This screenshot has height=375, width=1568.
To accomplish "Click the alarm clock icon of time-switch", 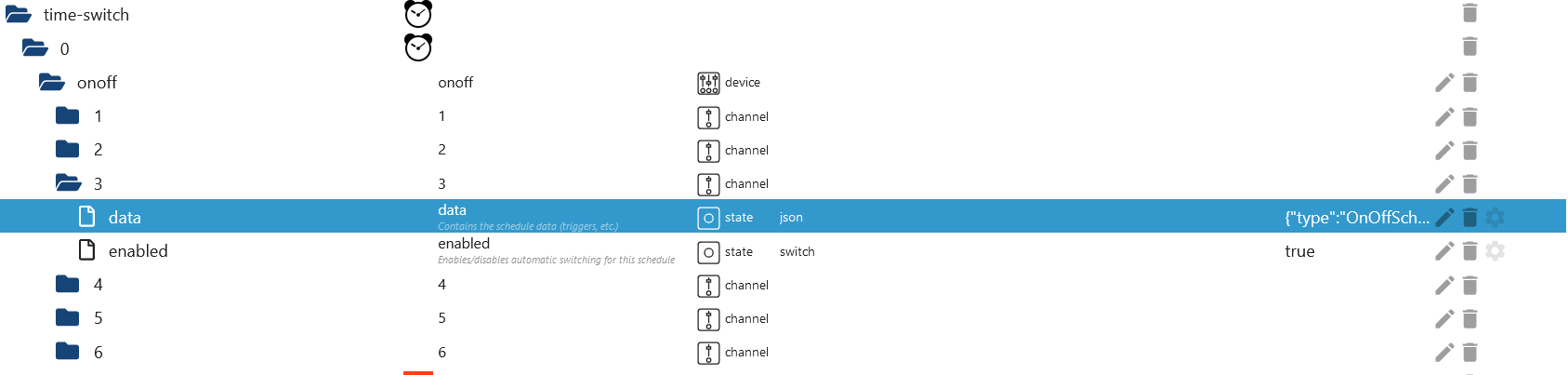I will (x=418, y=14).
